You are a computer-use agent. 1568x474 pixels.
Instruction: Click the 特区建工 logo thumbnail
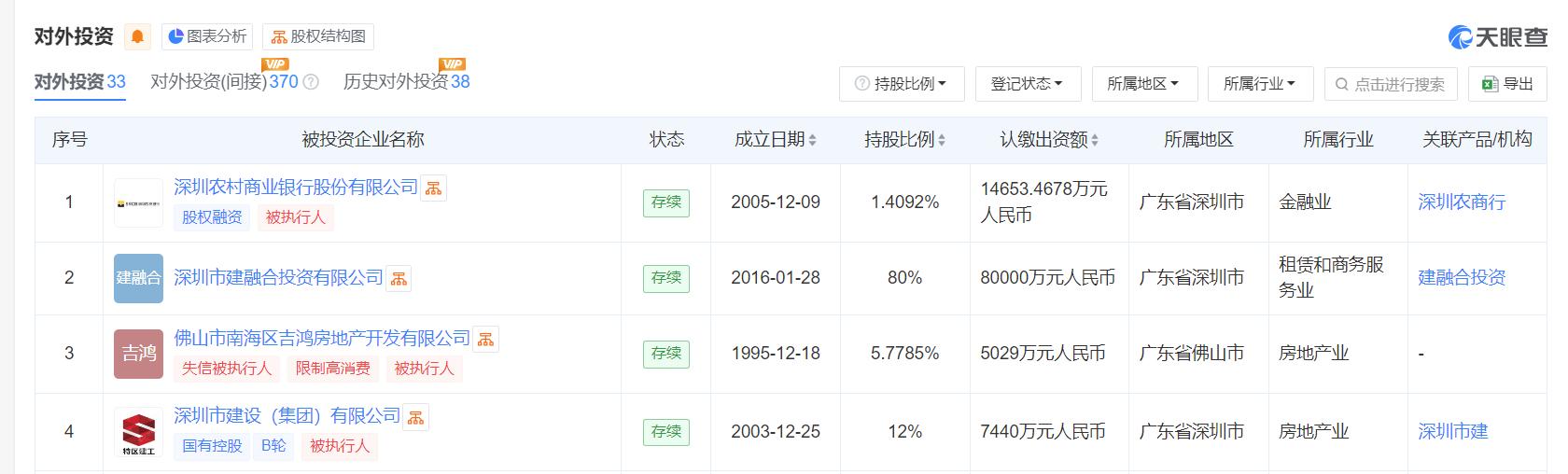(x=138, y=432)
